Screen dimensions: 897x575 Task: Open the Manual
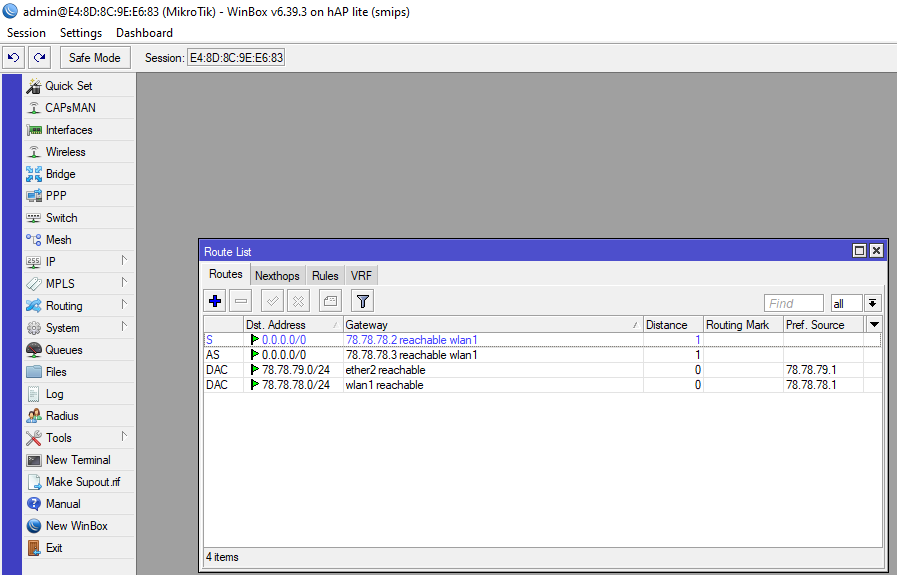[79, 504]
